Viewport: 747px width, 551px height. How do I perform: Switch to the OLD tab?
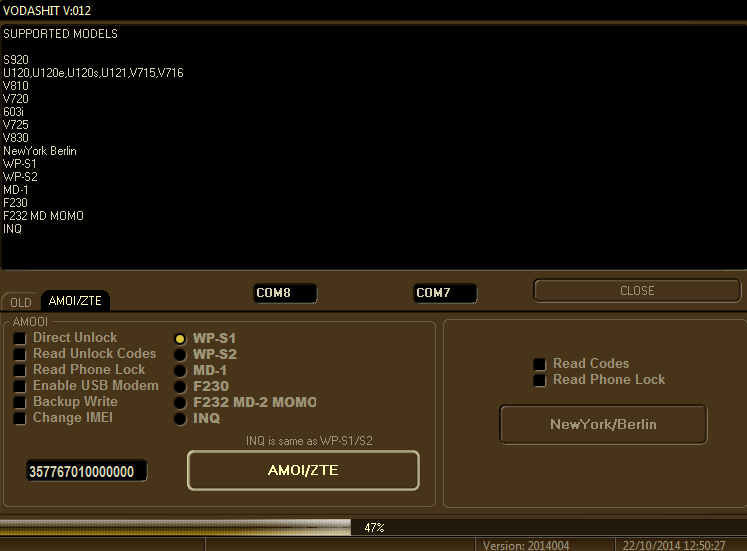(21, 302)
